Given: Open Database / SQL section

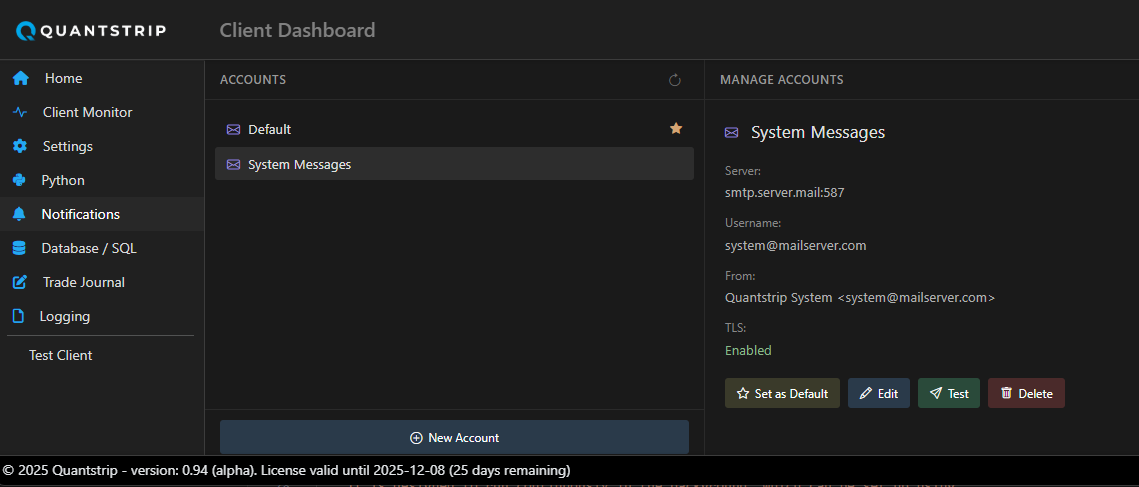Looking at the screenshot, I should [102, 248].
